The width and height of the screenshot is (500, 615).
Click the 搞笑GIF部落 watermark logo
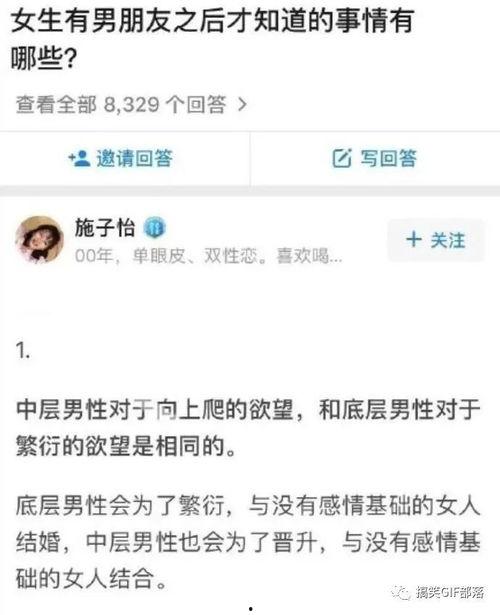tap(401, 592)
